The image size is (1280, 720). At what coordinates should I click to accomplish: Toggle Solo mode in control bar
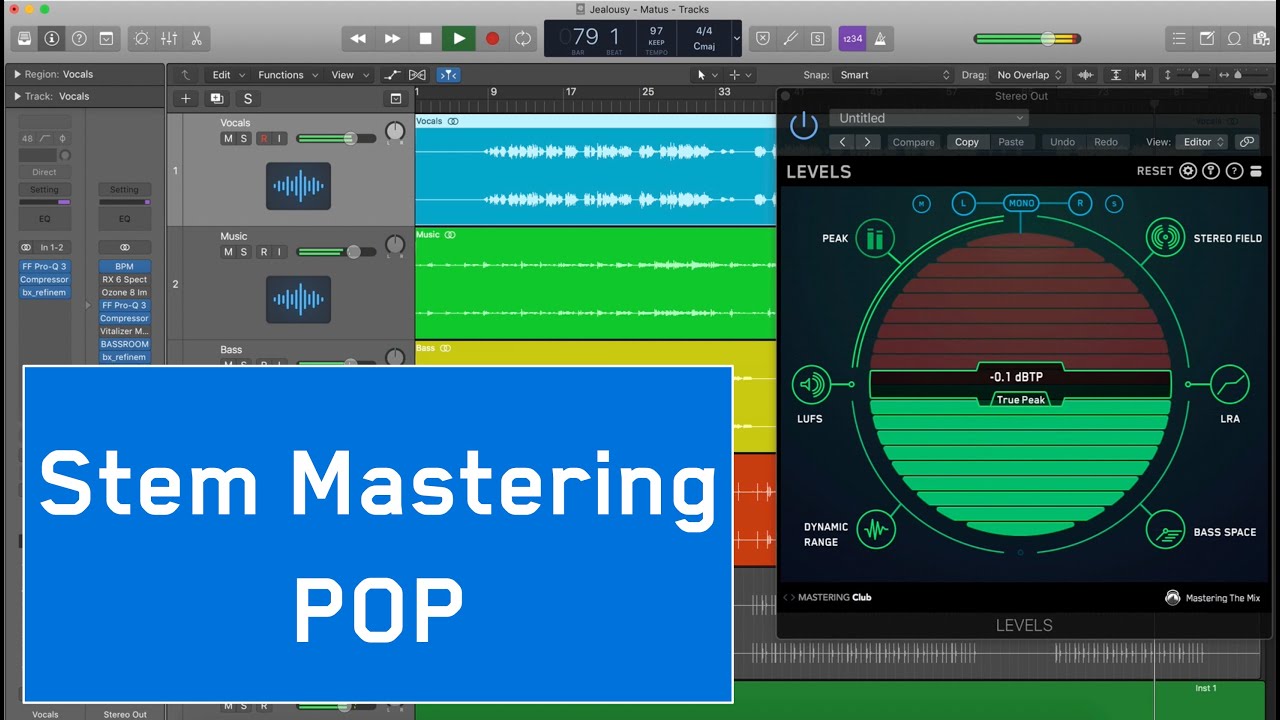tap(818, 38)
